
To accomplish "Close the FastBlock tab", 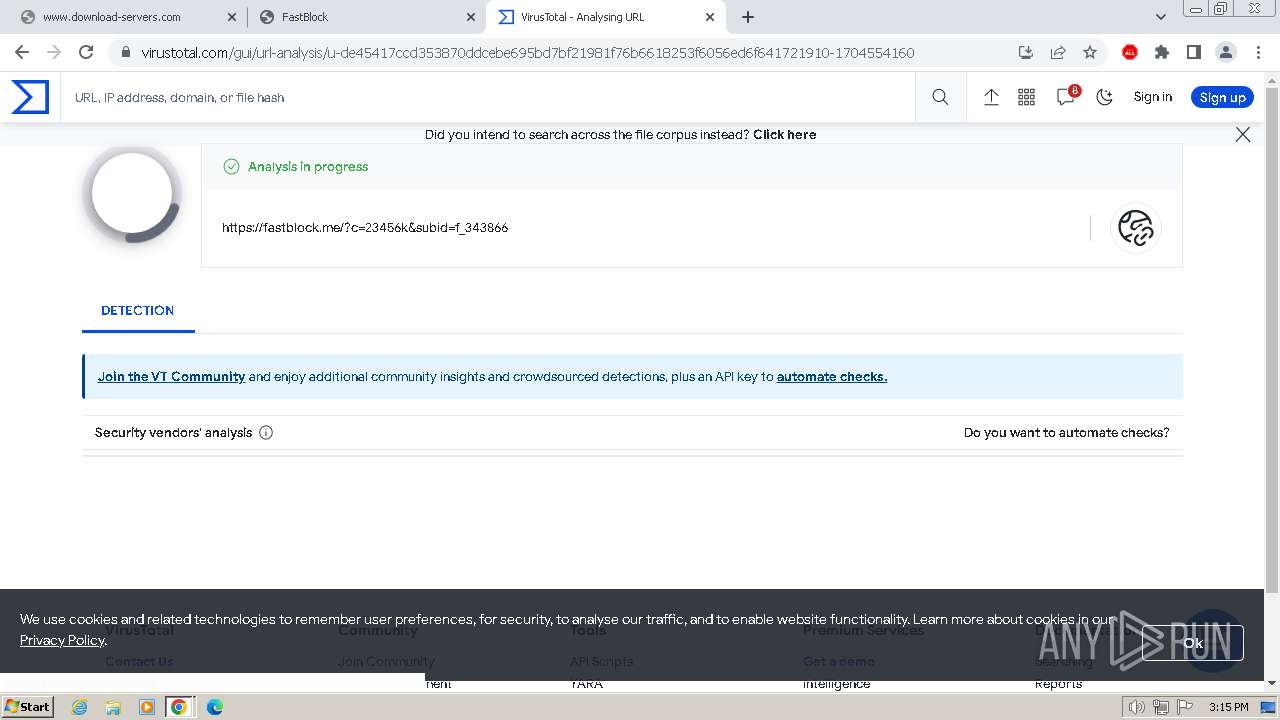I will coord(471,17).
